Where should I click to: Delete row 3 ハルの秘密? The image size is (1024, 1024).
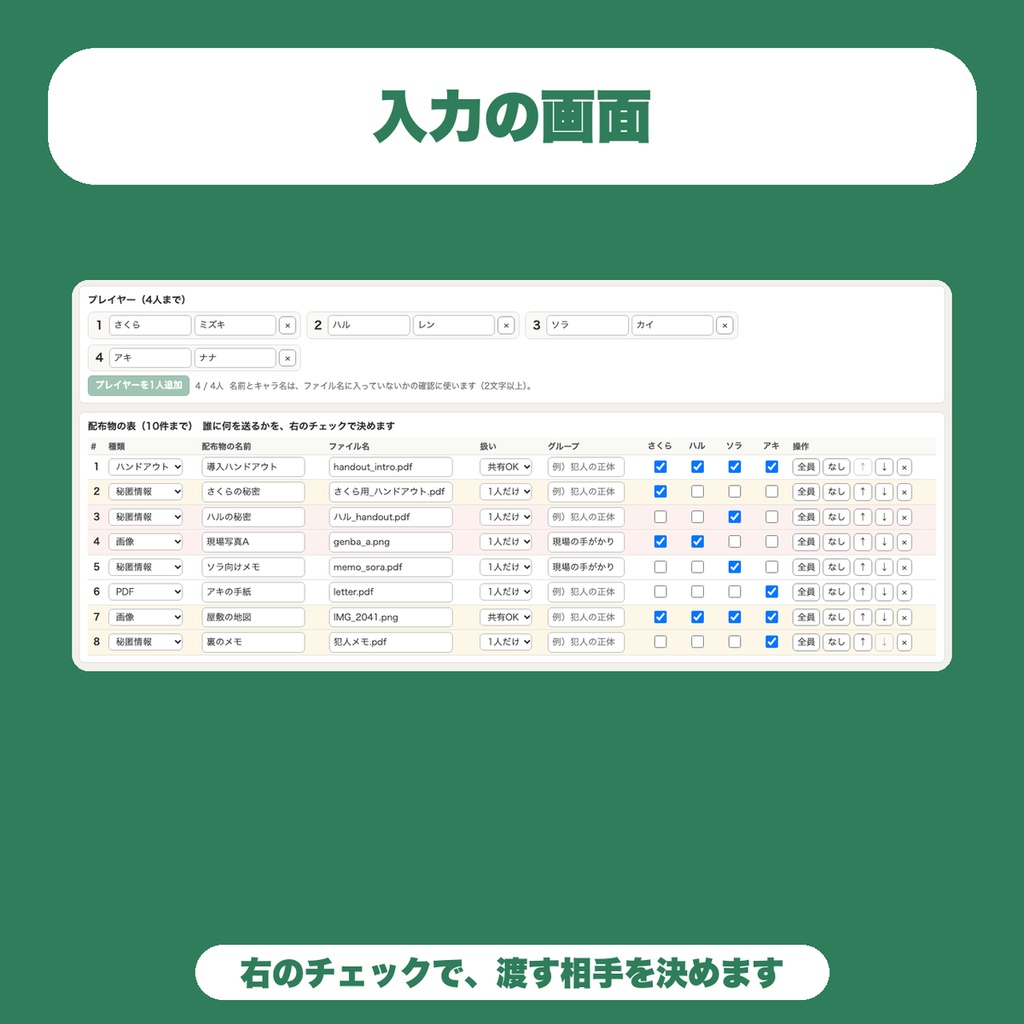904,517
